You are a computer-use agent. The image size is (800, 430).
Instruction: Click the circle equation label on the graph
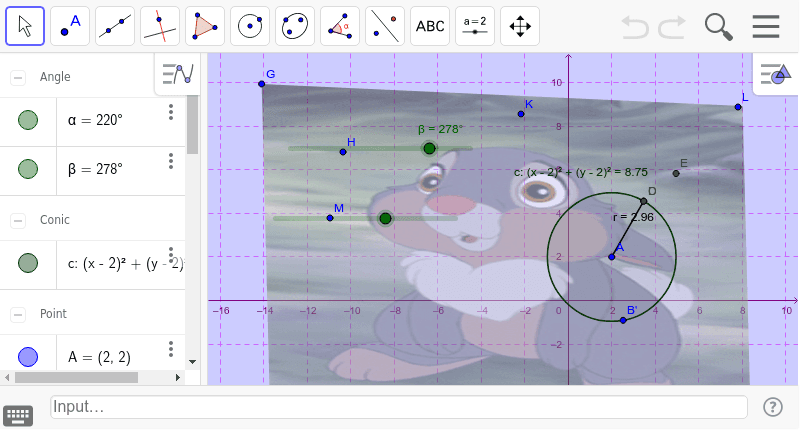581,172
